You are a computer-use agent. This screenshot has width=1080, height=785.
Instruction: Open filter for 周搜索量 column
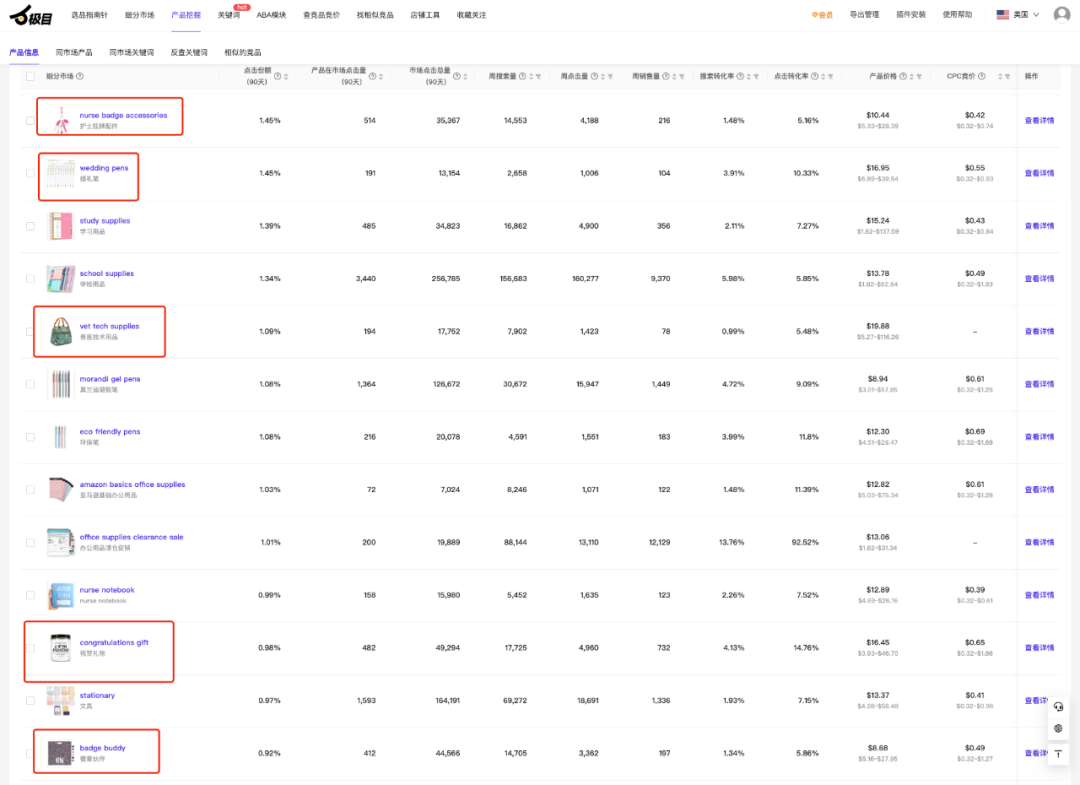[x=538, y=76]
